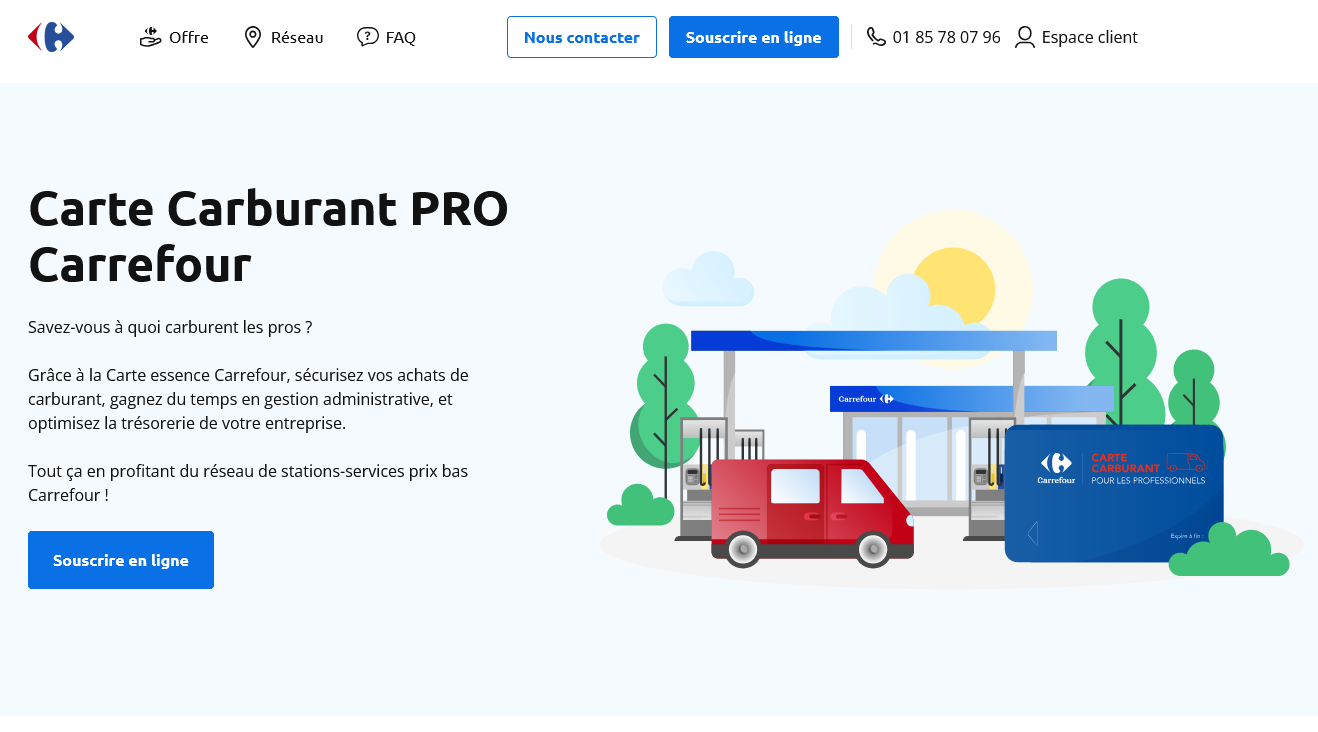Open the Espace client text link

pyautogui.click(x=1089, y=37)
